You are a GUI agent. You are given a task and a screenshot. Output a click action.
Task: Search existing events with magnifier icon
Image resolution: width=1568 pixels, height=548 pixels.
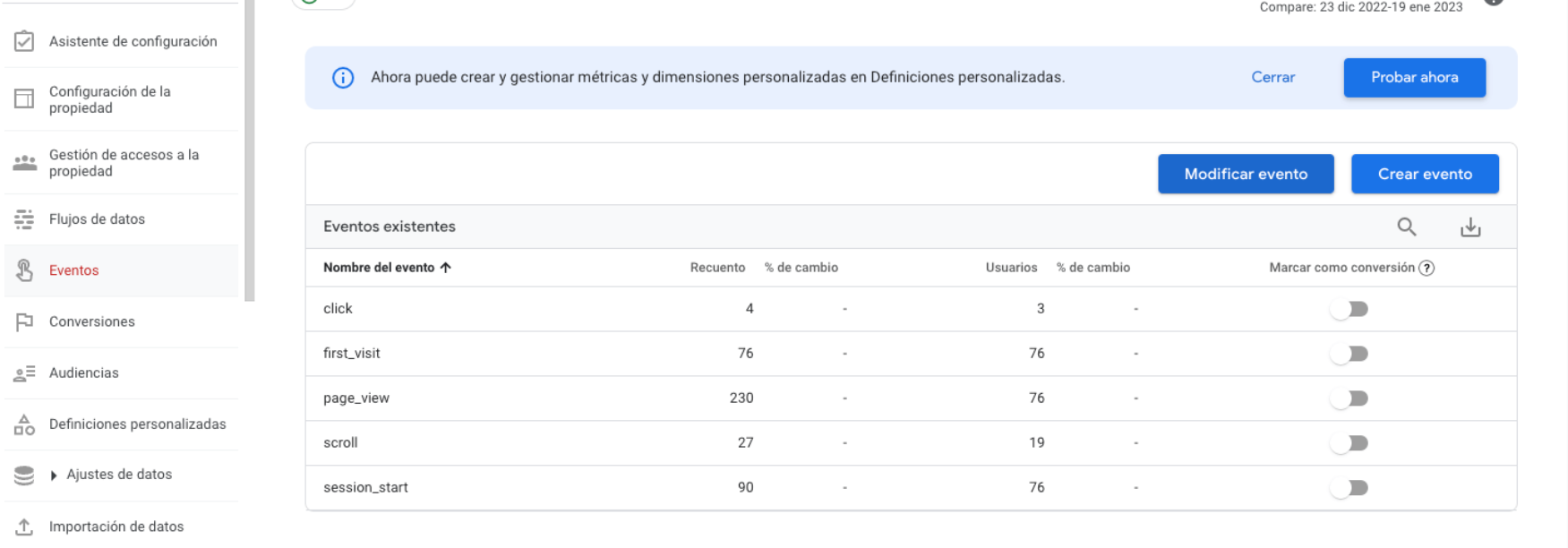point(1407,227)
